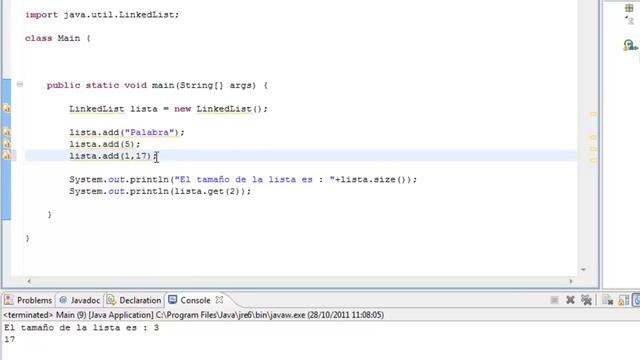Click the 'new LinkedList()' expression

[219, 109]
